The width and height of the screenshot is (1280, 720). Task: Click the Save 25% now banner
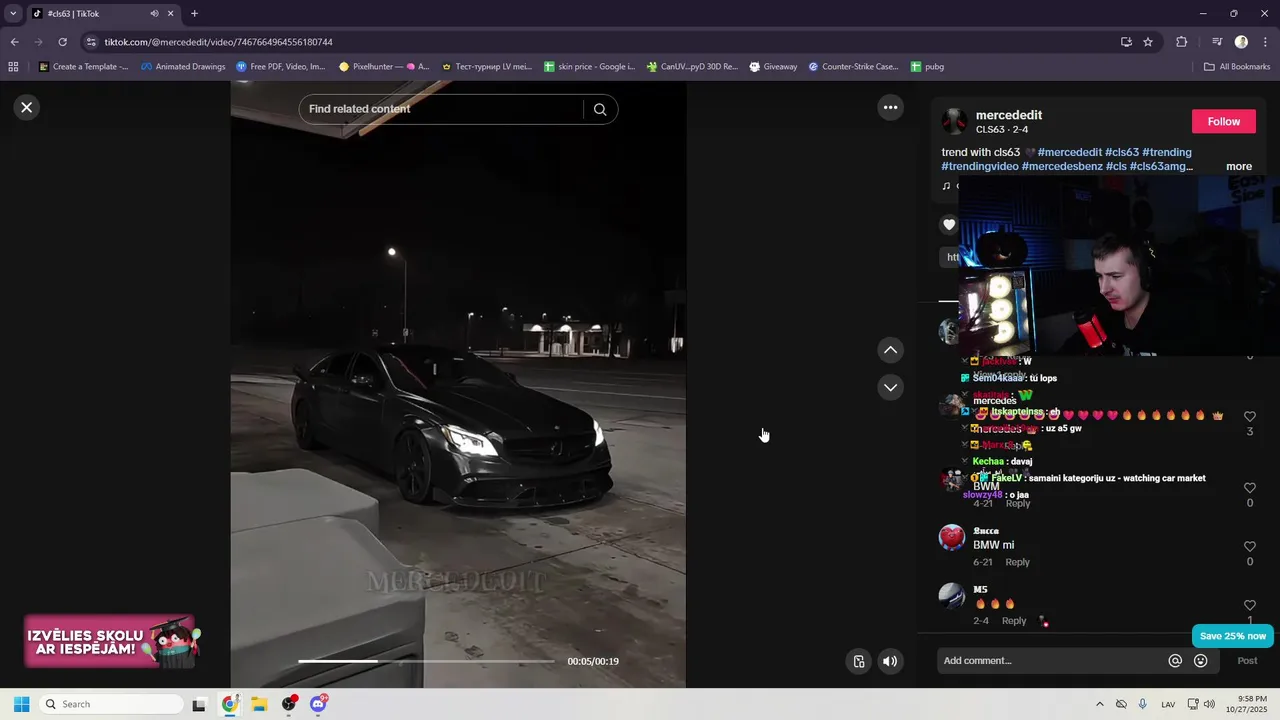coord(1232,636)
